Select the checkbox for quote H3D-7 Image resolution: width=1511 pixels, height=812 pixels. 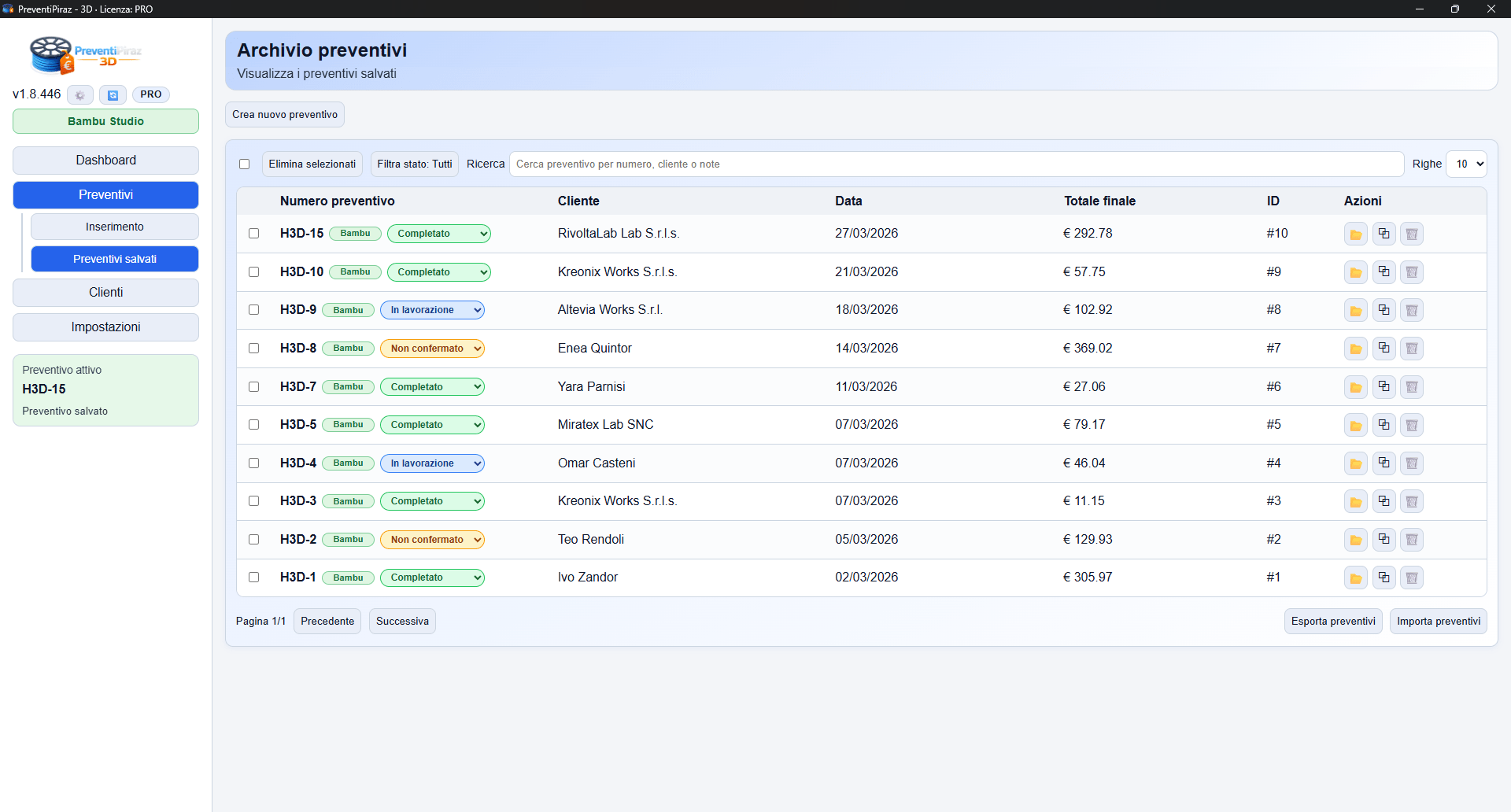click(x=254, y=387)
